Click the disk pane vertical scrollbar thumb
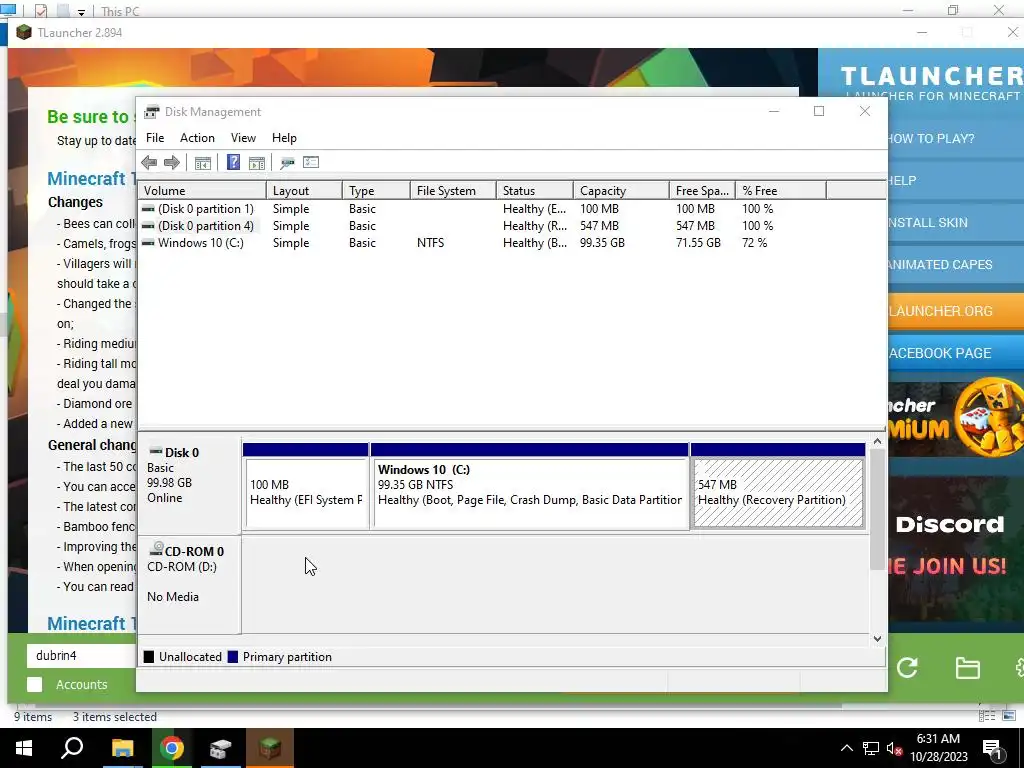This screenshot has height=768, width=1024. 877,509
